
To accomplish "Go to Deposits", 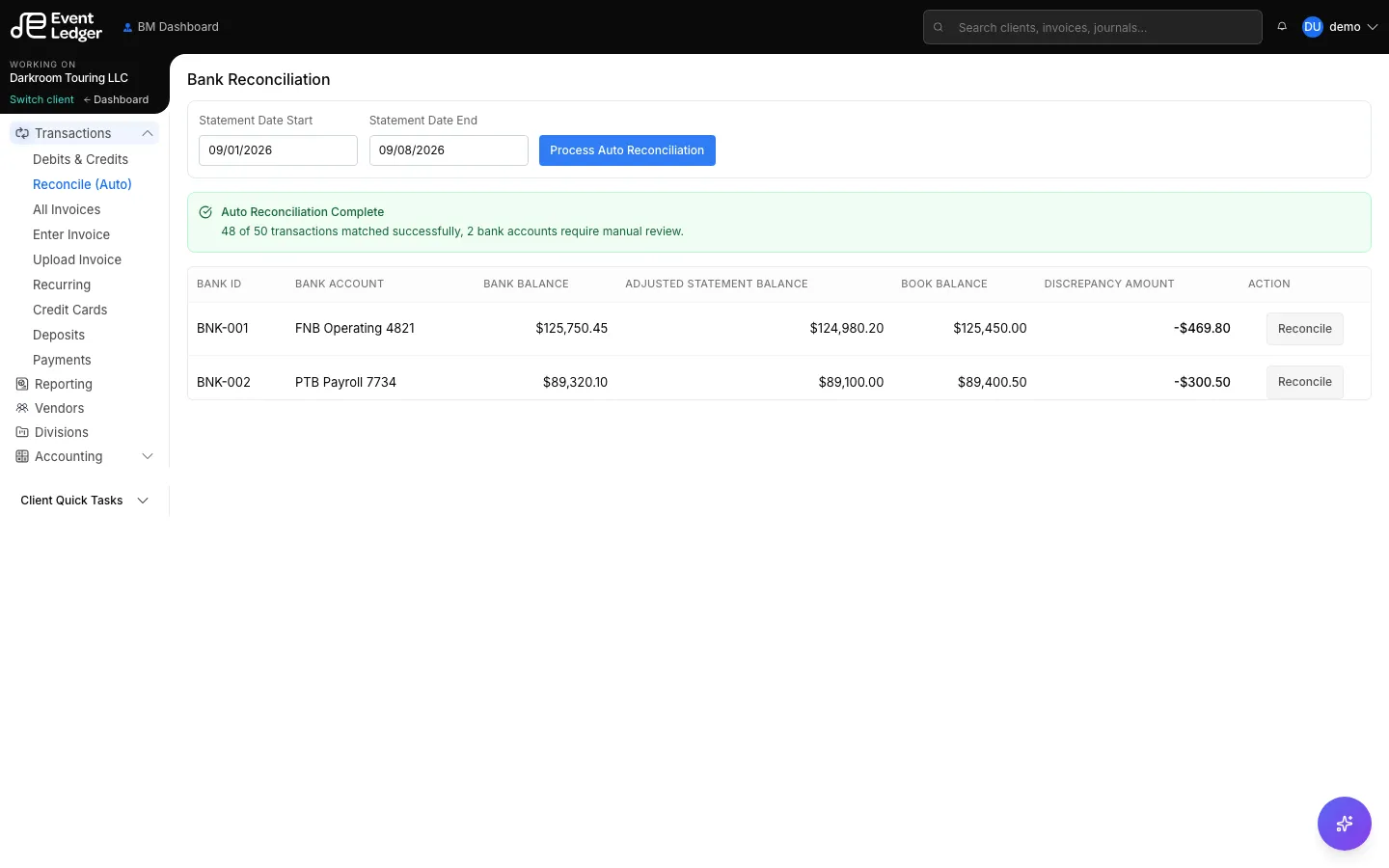I will 59,335.
